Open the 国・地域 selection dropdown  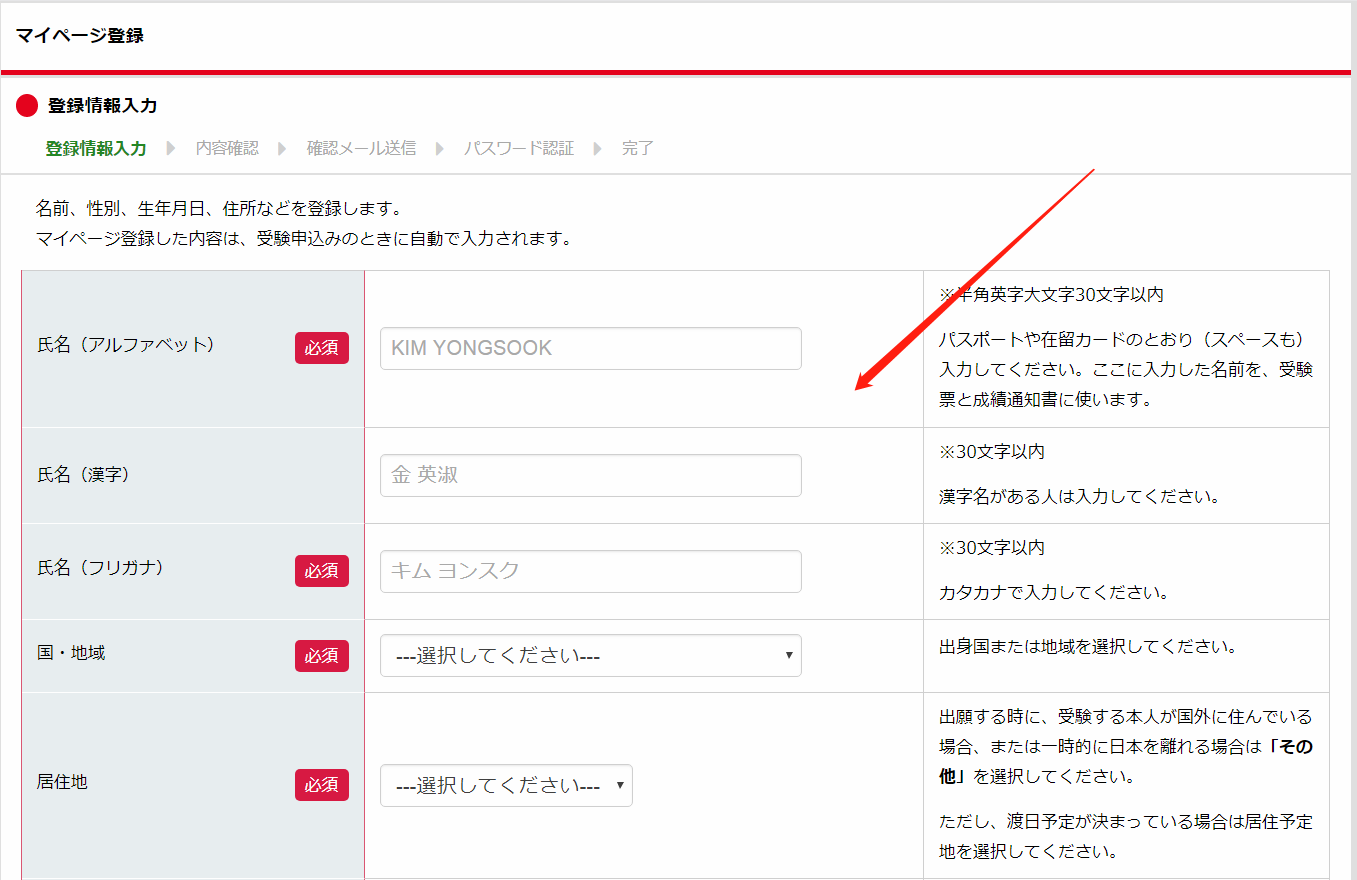[590, 655]
